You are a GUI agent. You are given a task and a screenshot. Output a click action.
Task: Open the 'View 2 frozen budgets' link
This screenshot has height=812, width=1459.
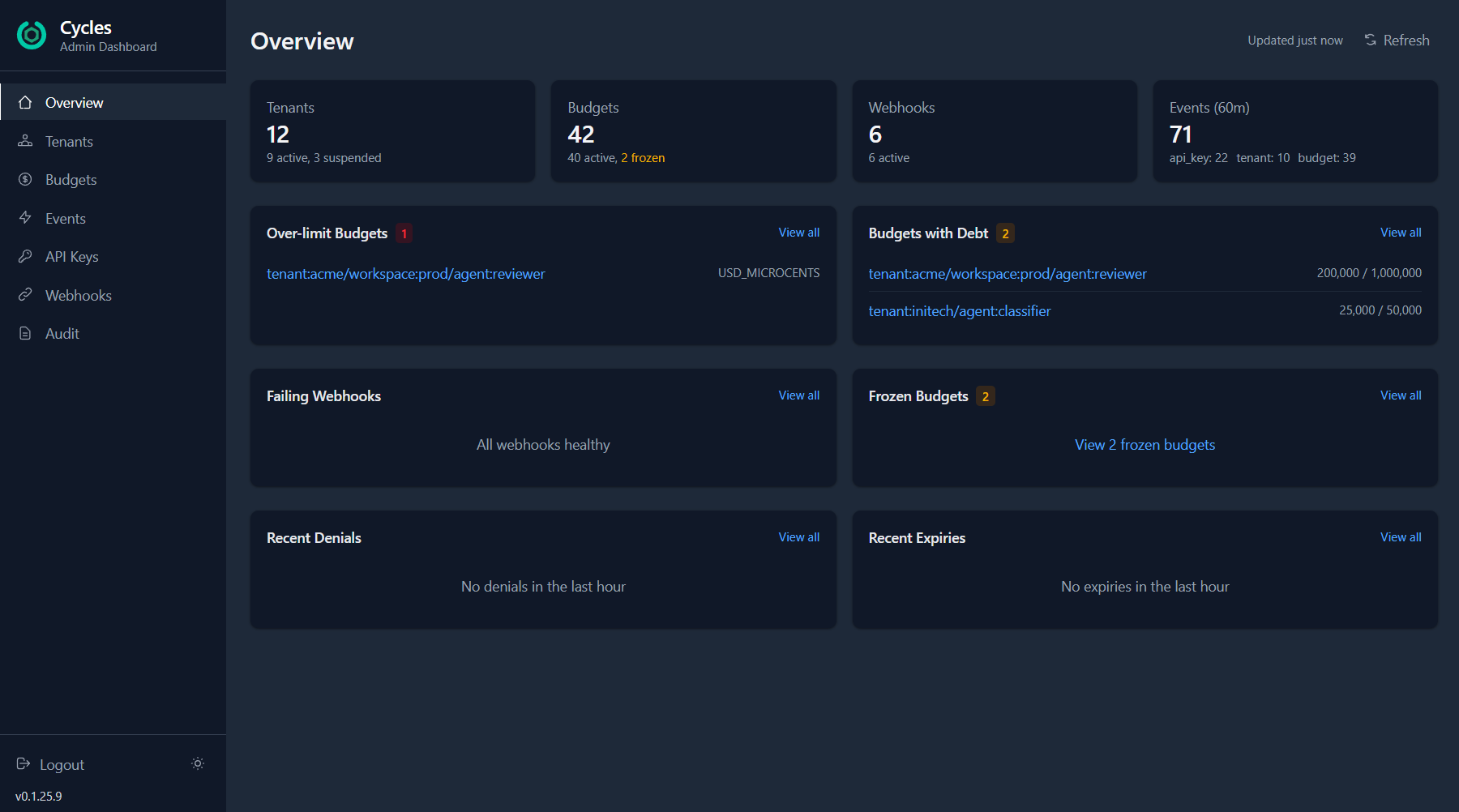click(x=1145, y=444)
